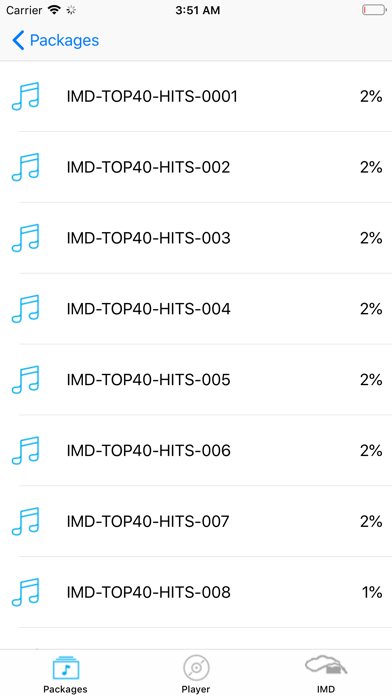Tap the battery indicator in status bar
This screenshot has height=696, width=392.
(374, 10)
